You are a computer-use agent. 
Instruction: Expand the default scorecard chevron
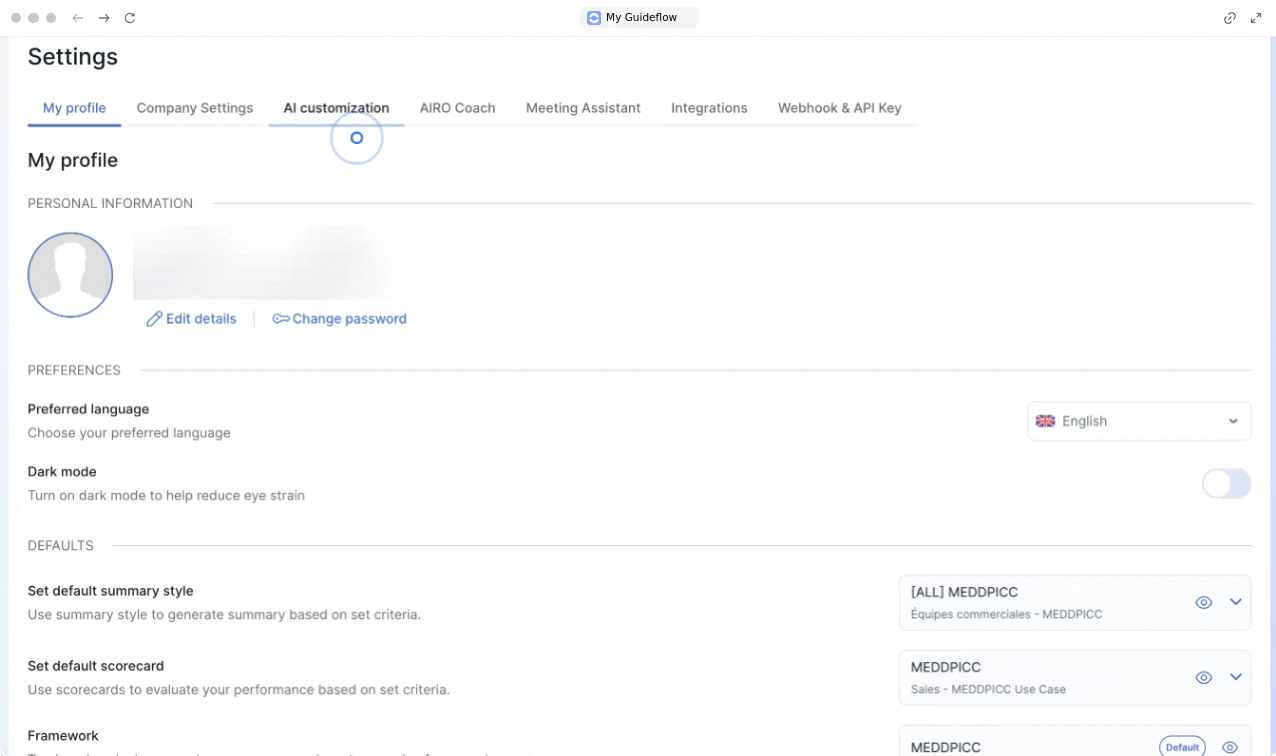1236,677
